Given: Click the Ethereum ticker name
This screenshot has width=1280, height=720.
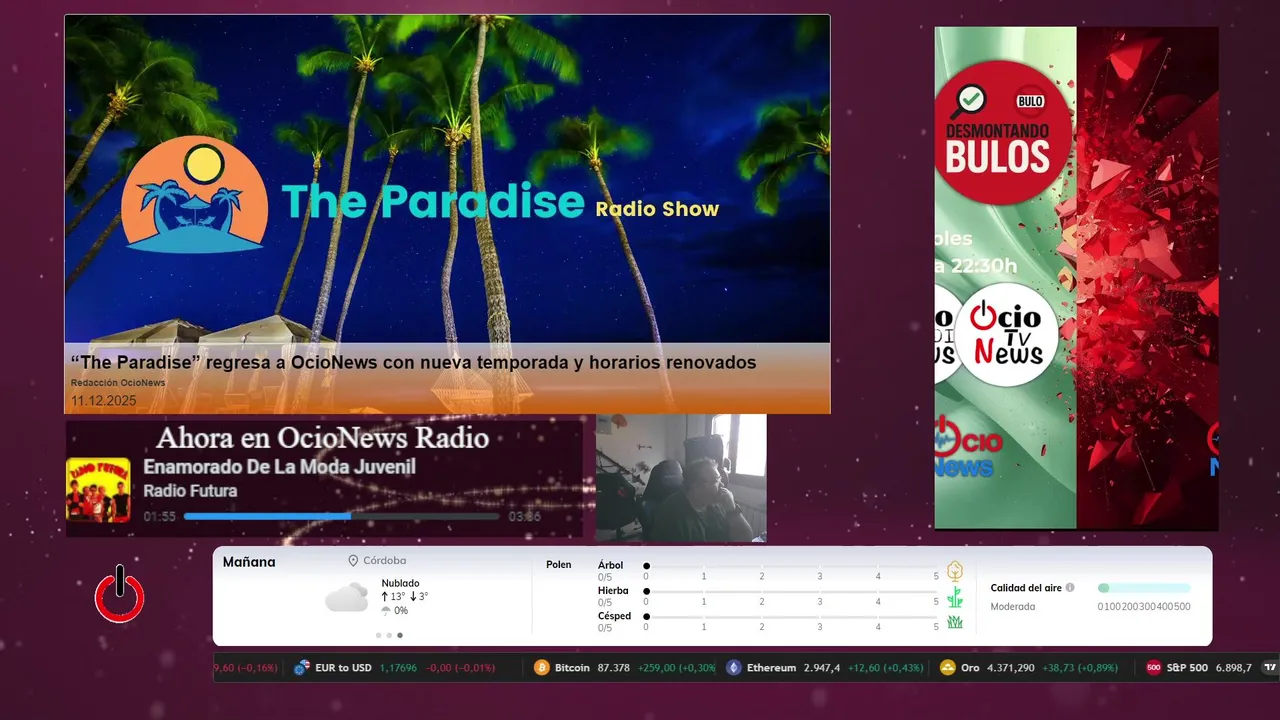Looking at the screenshot, I should click(772, 668).
